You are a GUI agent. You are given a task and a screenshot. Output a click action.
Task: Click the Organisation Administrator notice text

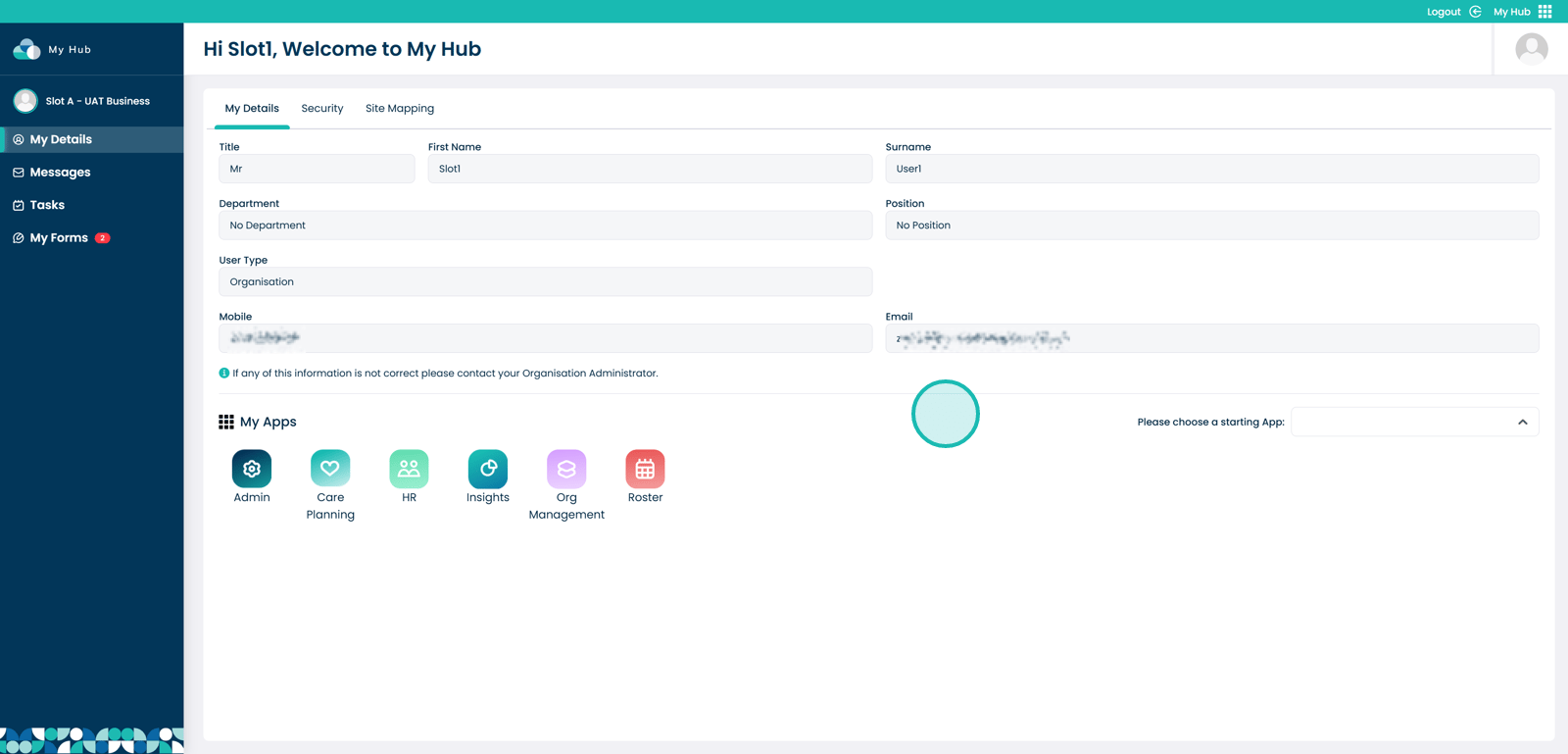point(445,374)
